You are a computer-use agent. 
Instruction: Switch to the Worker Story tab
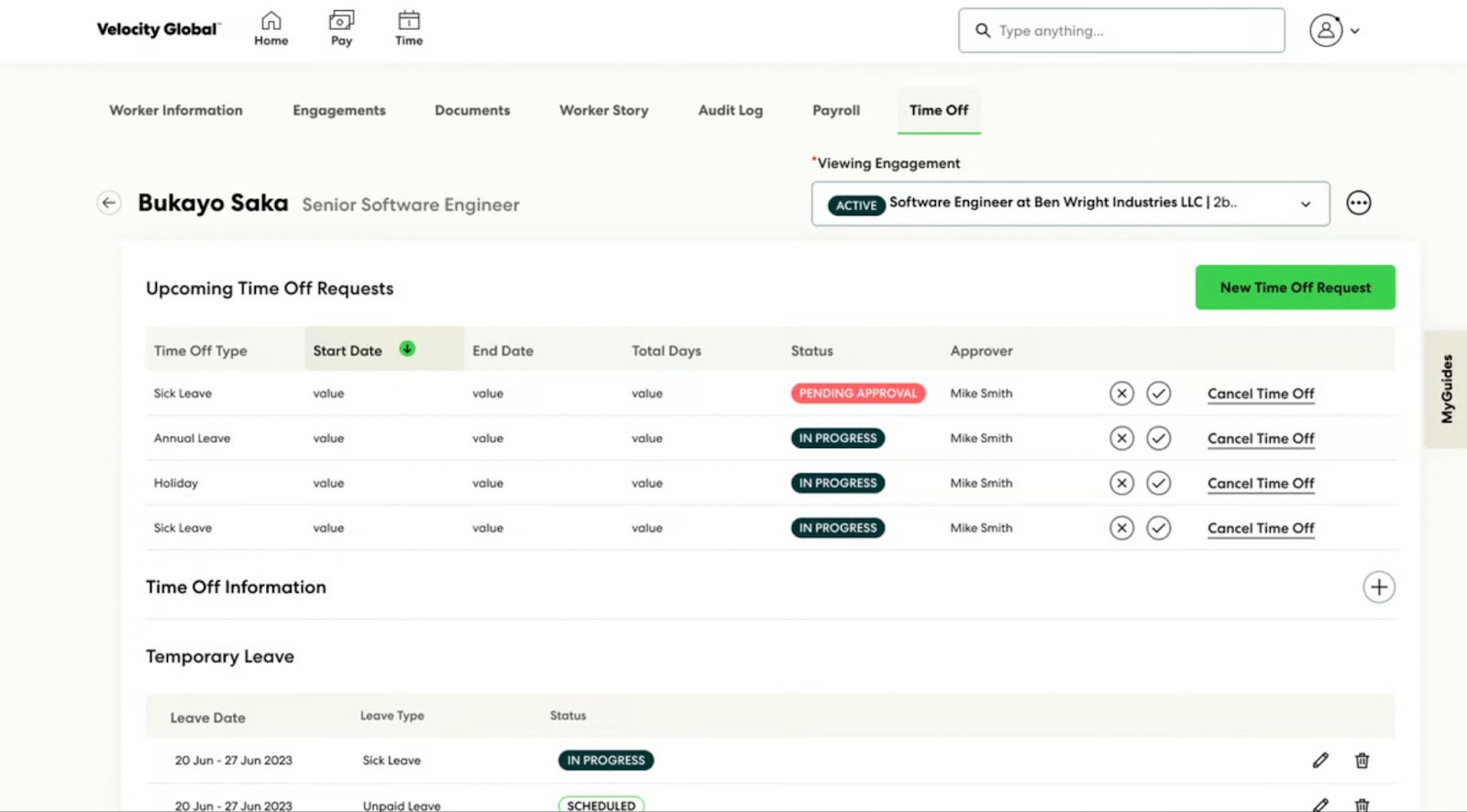[x=603, y=110]
